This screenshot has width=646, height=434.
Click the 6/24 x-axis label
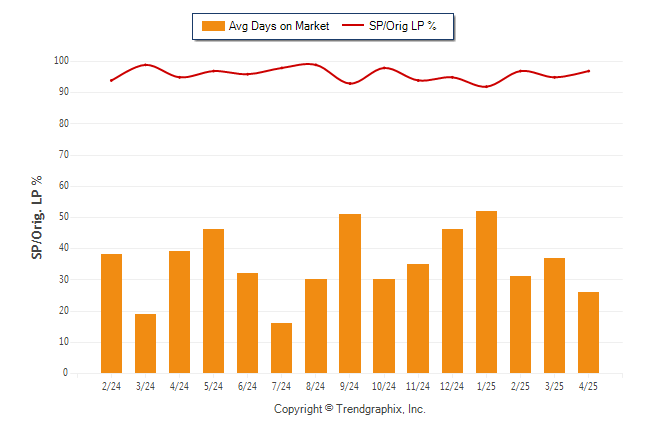[x=247, y=386]
